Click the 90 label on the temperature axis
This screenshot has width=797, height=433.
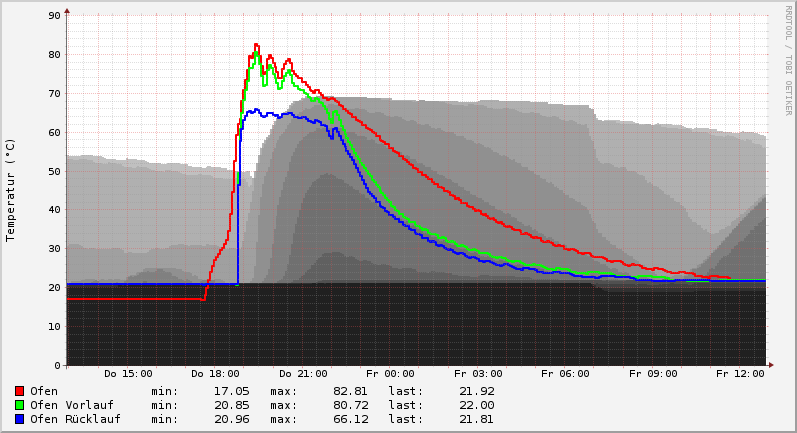pos(53,16)
